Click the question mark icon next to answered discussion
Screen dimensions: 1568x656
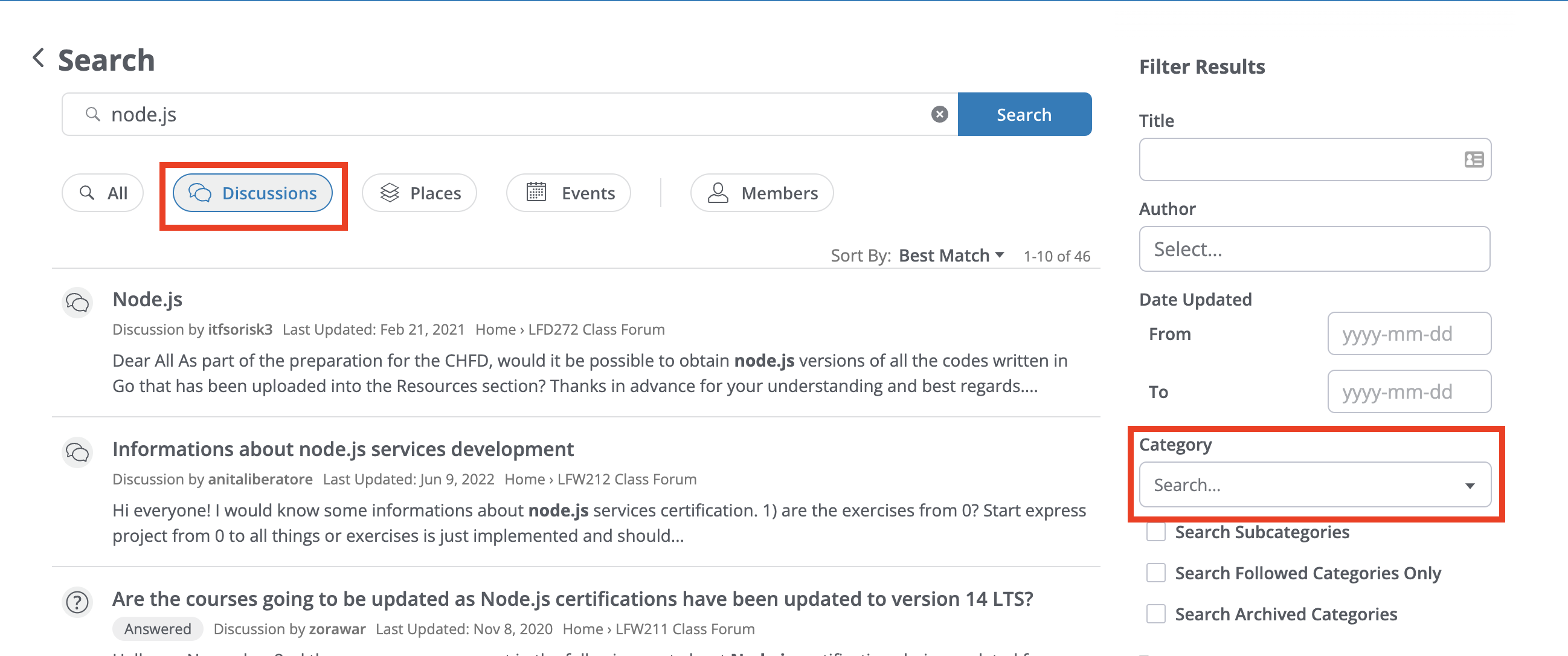pos(77,602)
